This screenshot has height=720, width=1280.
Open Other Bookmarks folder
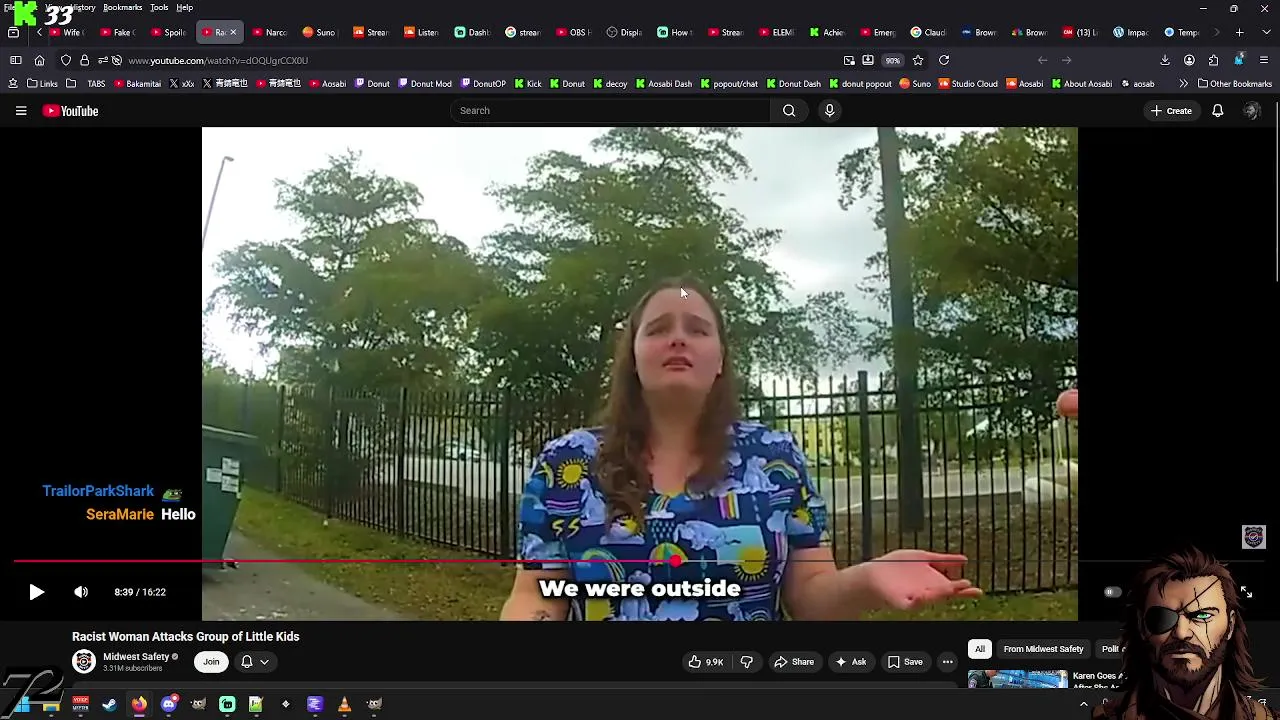pos(1235,84)
